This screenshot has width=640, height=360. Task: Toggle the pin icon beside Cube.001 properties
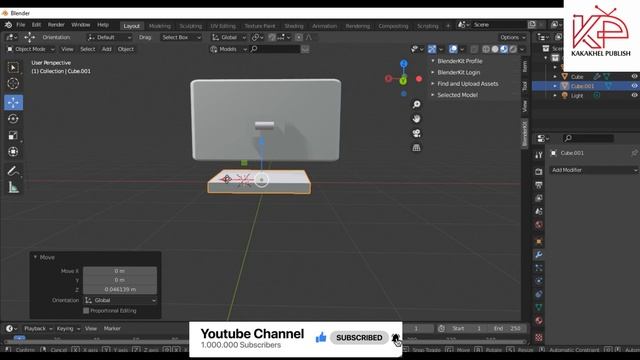point(634,153)
